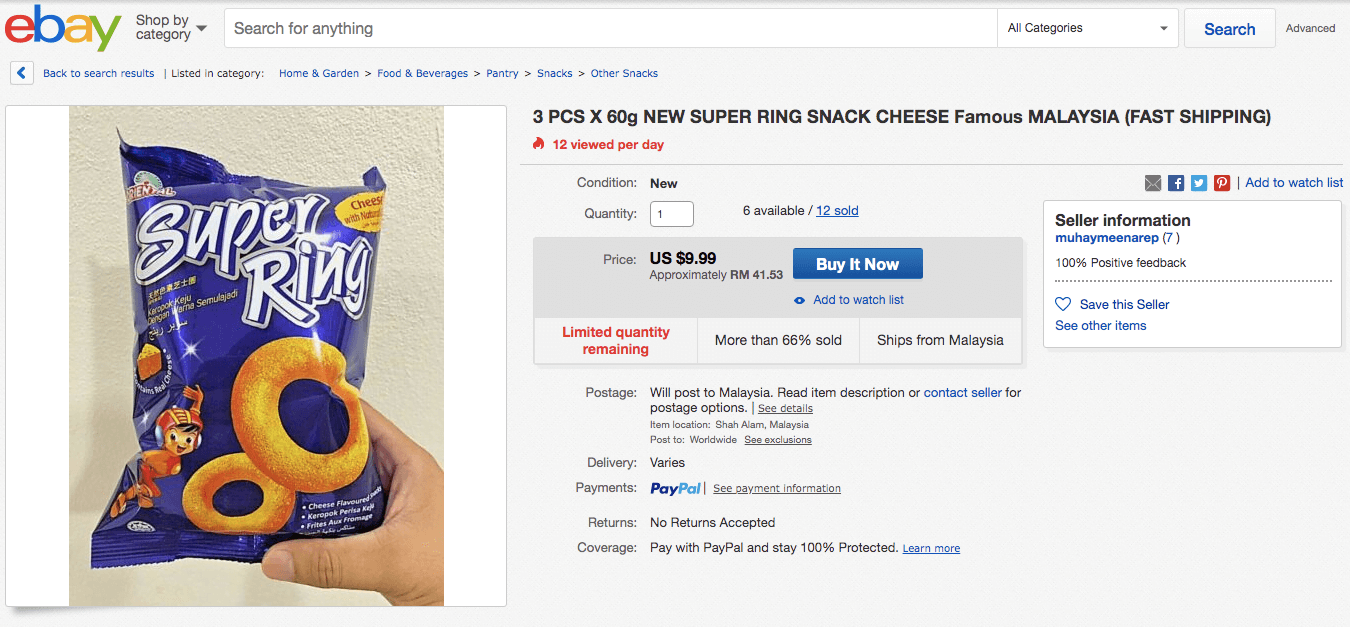1350x627 pixels.
Task: Click the seller name muhaymeenarep
Action: pos(1107,238)
